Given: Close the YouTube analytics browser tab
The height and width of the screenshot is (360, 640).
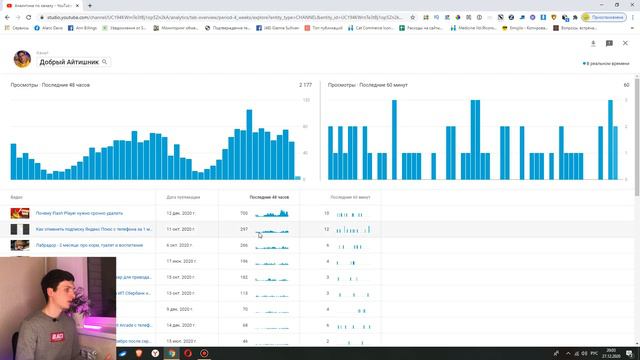Looking at the screenshot, I should (77, 6).
